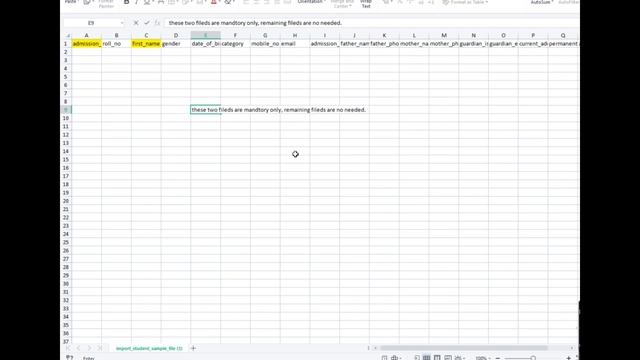
Task: Select column D header
Action: [x=176, y=36]
